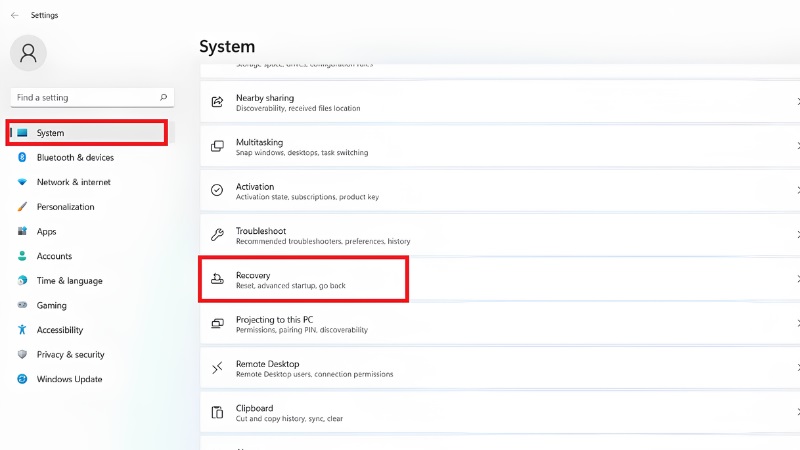Image resolution: width=800 pixels, height=450 pixels.
Task: Click the Windows Update sync icon
Action: tap(22, 379)
